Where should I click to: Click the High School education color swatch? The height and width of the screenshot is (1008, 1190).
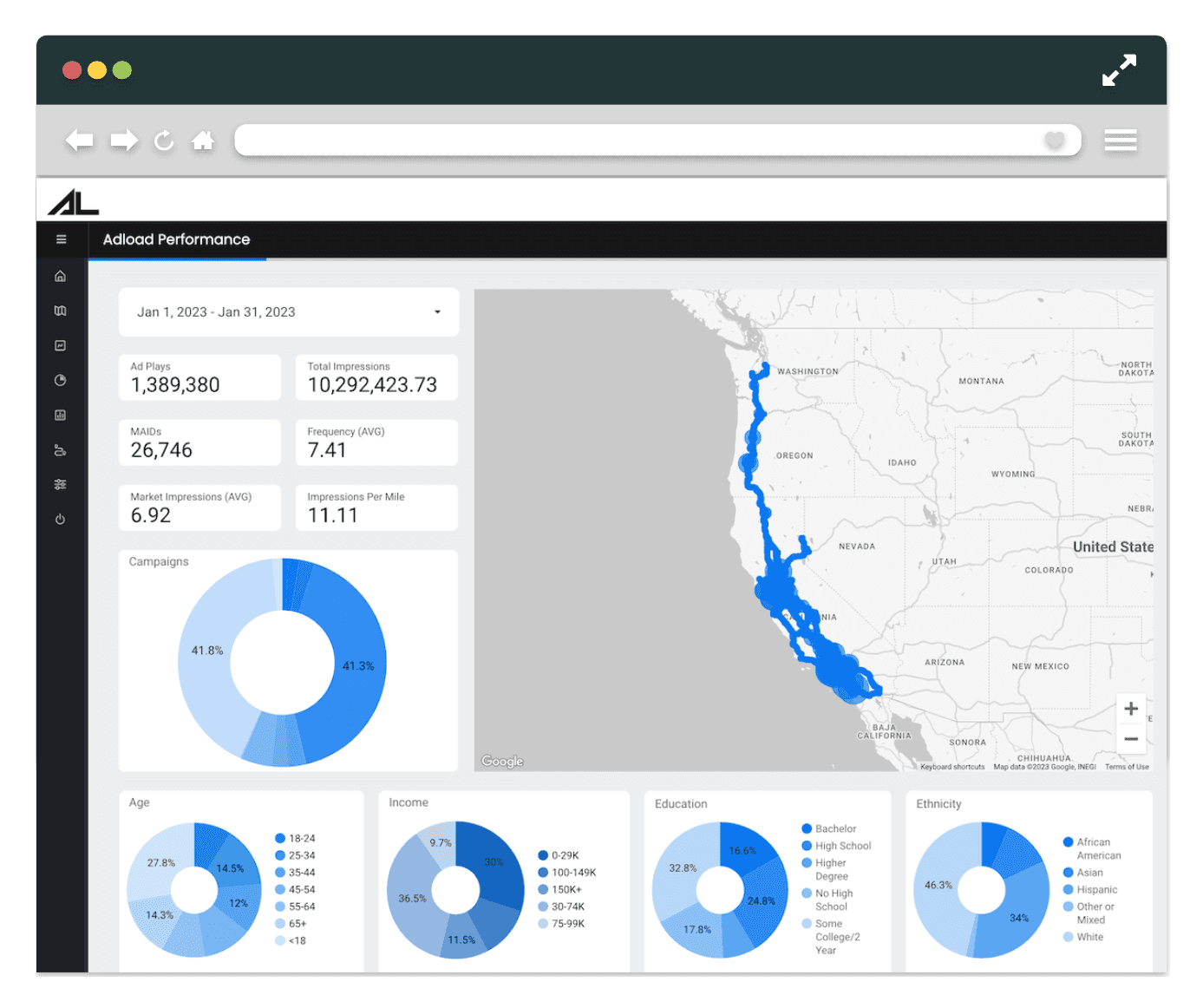[x=807, y=846]
